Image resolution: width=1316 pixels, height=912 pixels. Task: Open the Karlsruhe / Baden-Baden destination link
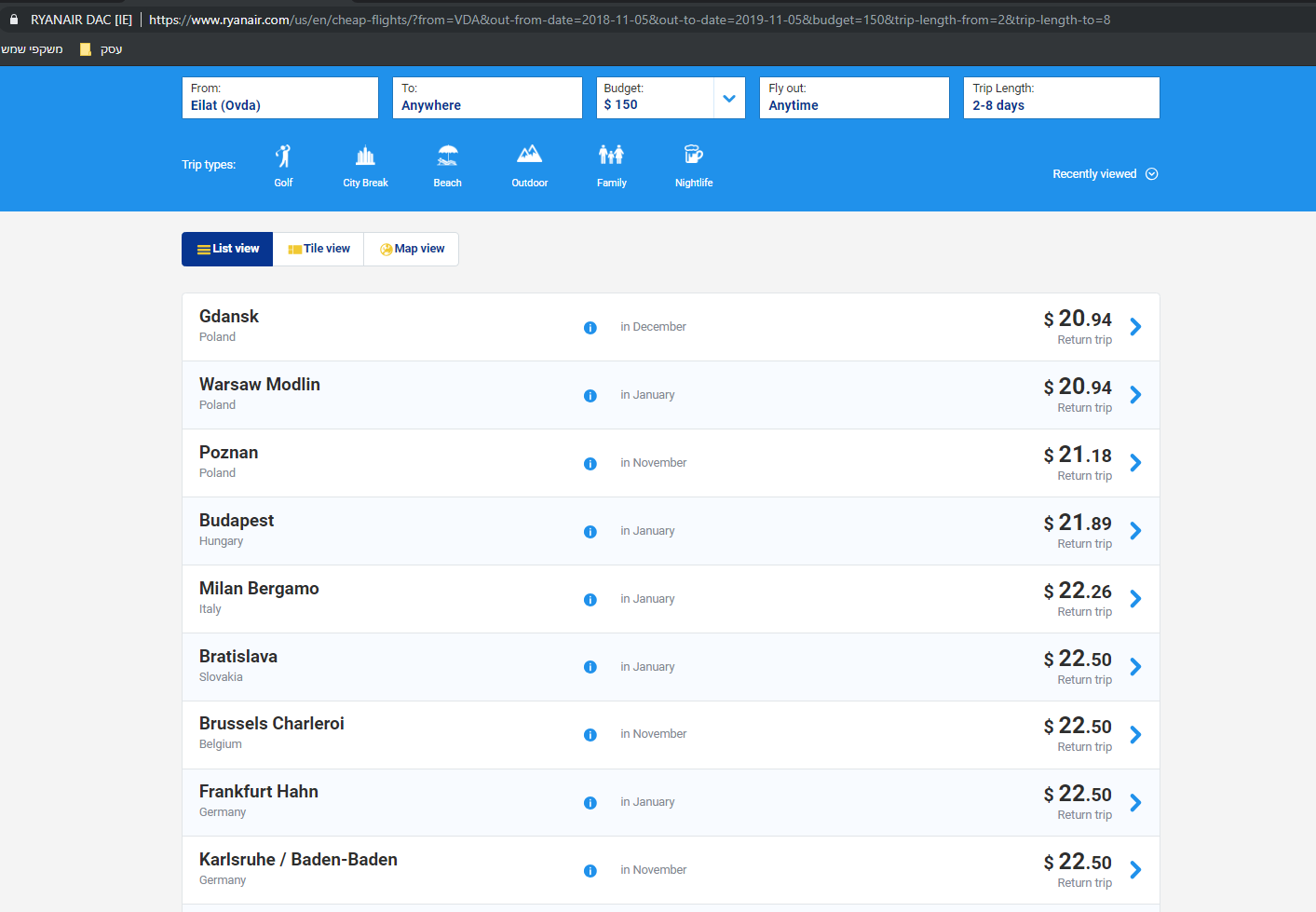[x=298, y=860]
